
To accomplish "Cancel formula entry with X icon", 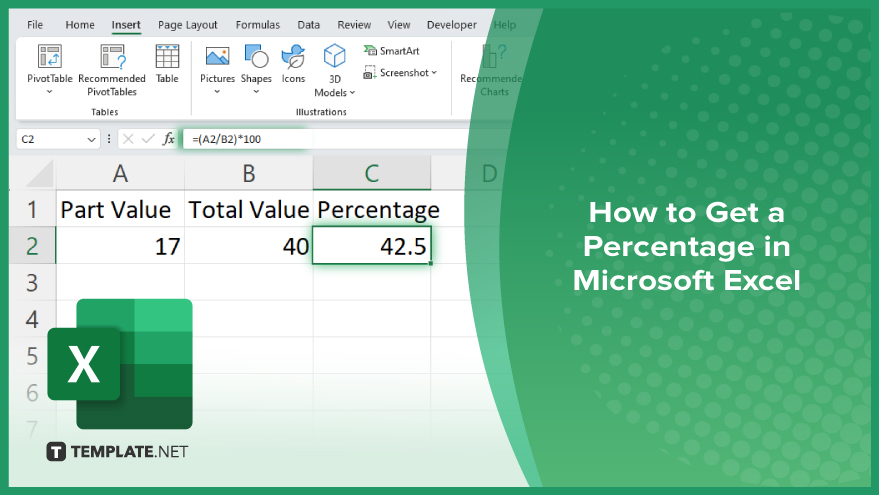I will coord(128,139).
